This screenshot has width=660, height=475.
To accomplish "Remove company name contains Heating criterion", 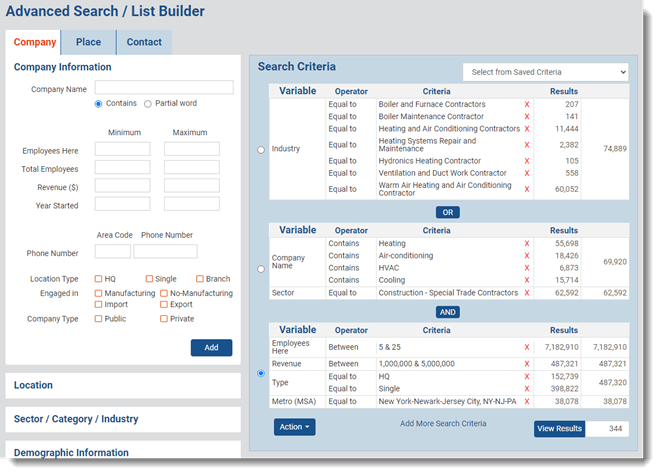I will (527, 243).
